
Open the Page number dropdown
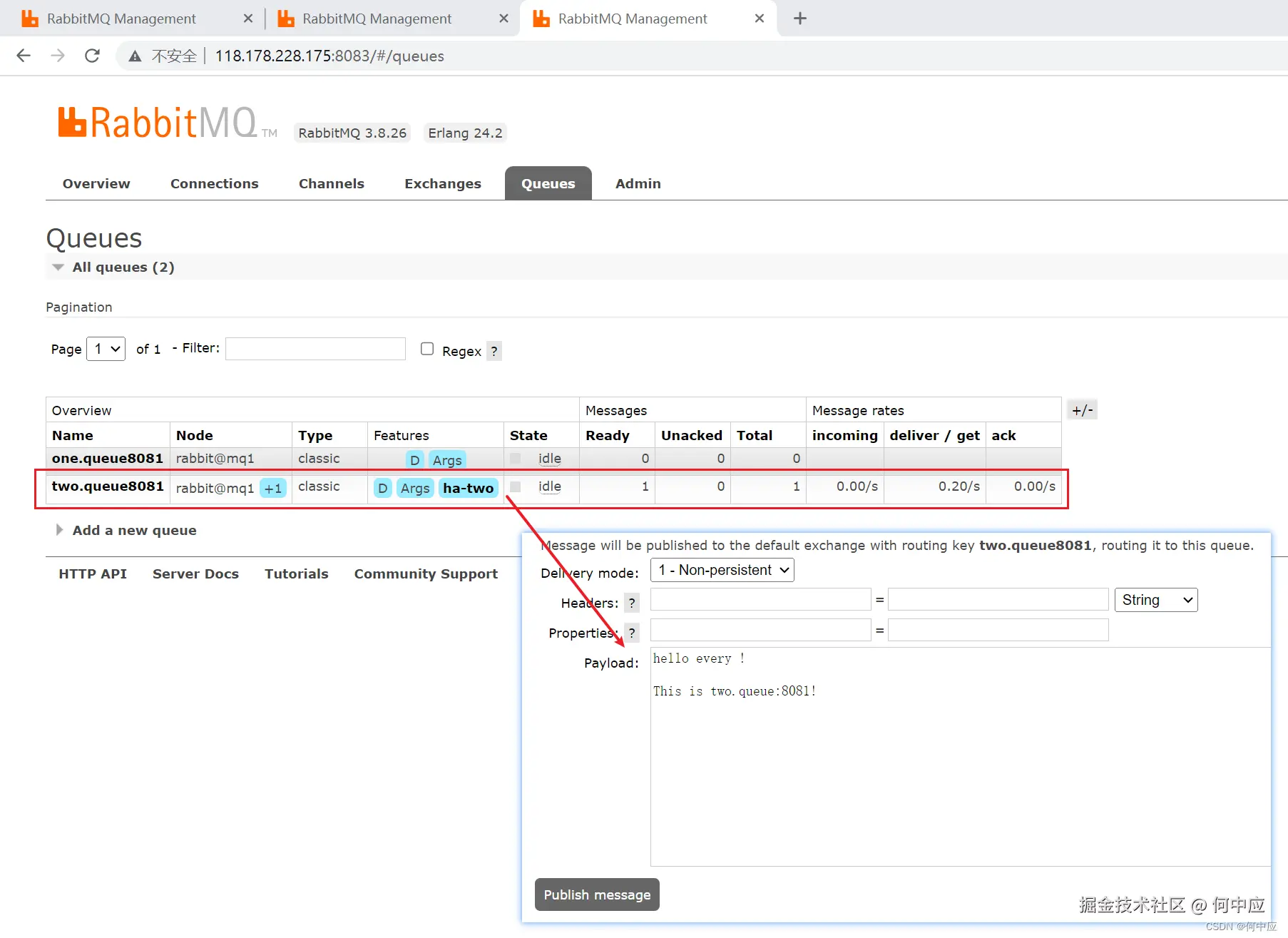click(x=106, y=349)
